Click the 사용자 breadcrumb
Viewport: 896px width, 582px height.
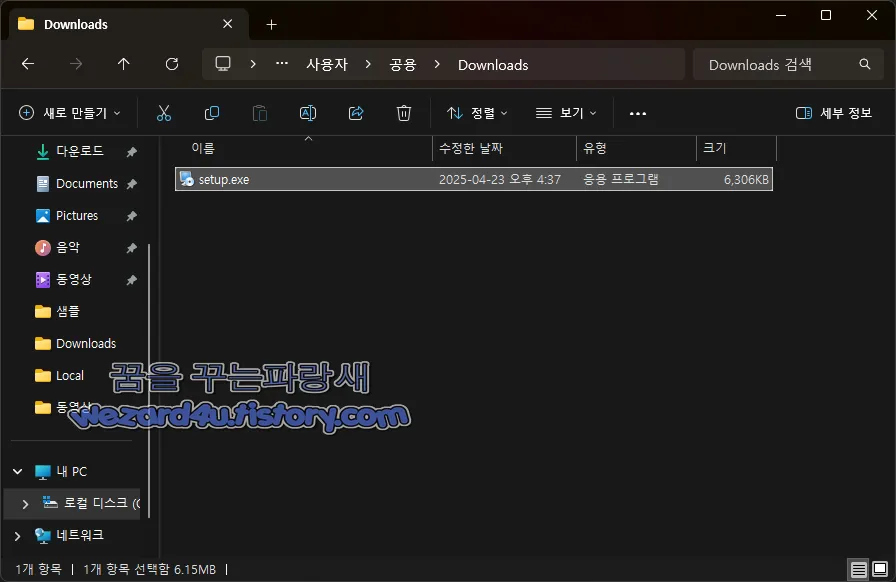[x=327, y=65]
